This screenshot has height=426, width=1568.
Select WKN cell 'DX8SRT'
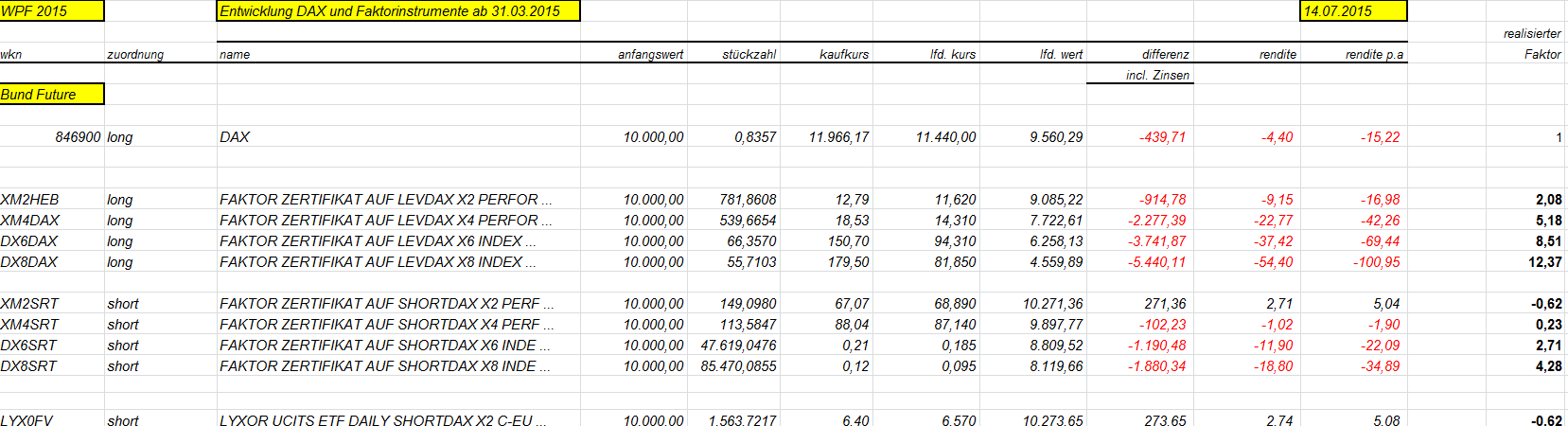[x=28, y=366]
